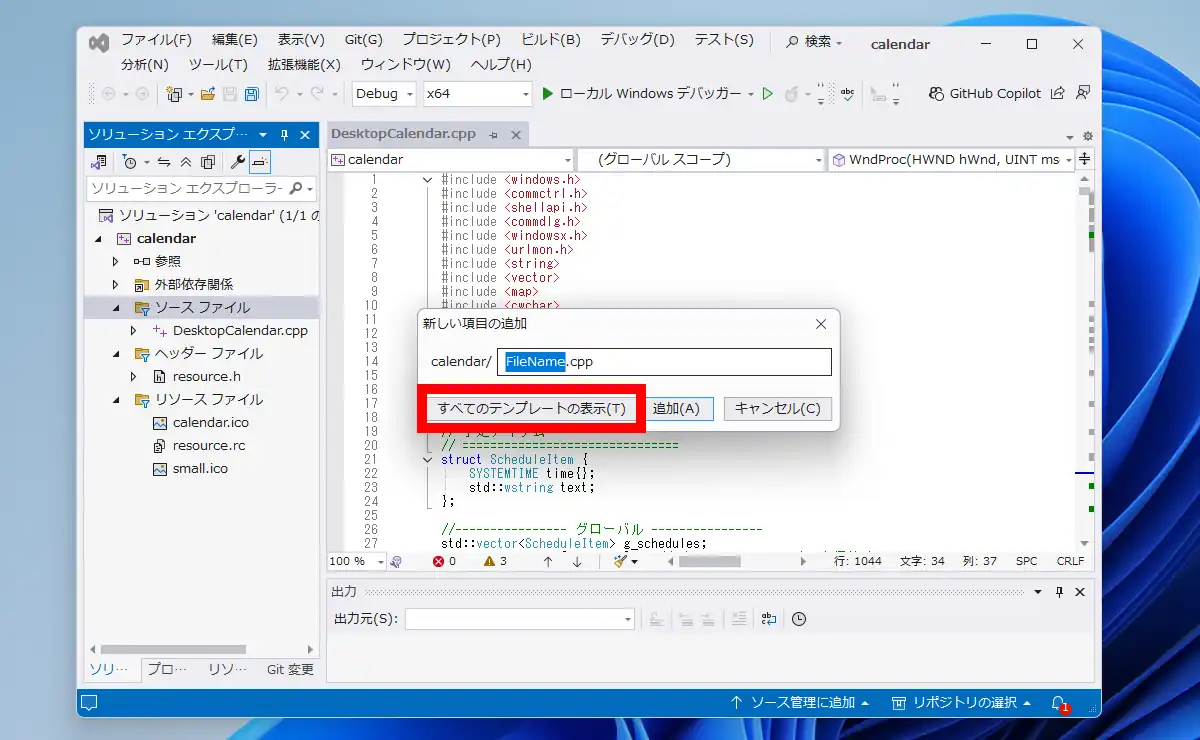This screenshot has width=1200, height=740.
Task: Toggle auto-hide pin on Solution Explorer panel
Action: click(284, 134)
